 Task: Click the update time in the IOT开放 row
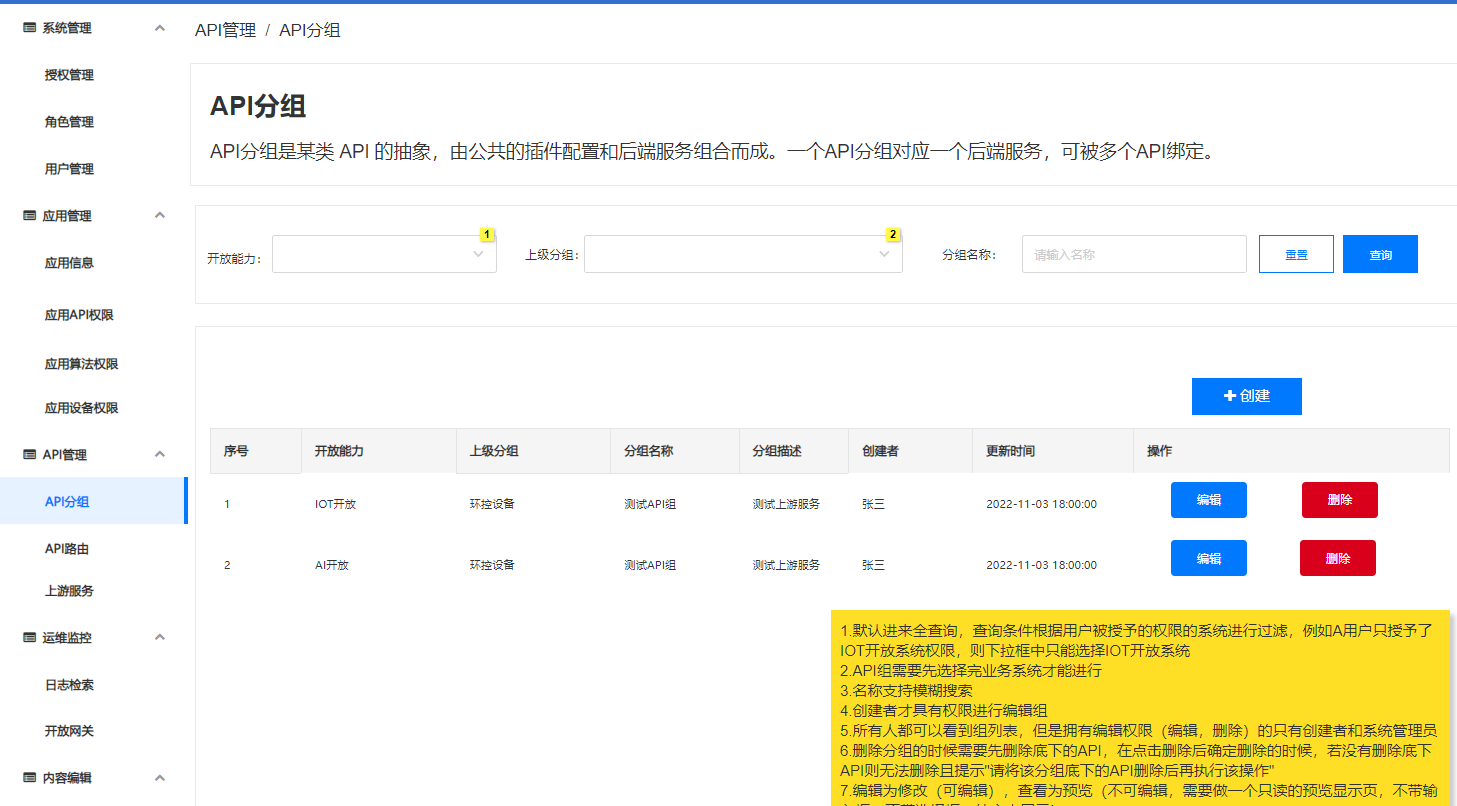coord(1041,504)
